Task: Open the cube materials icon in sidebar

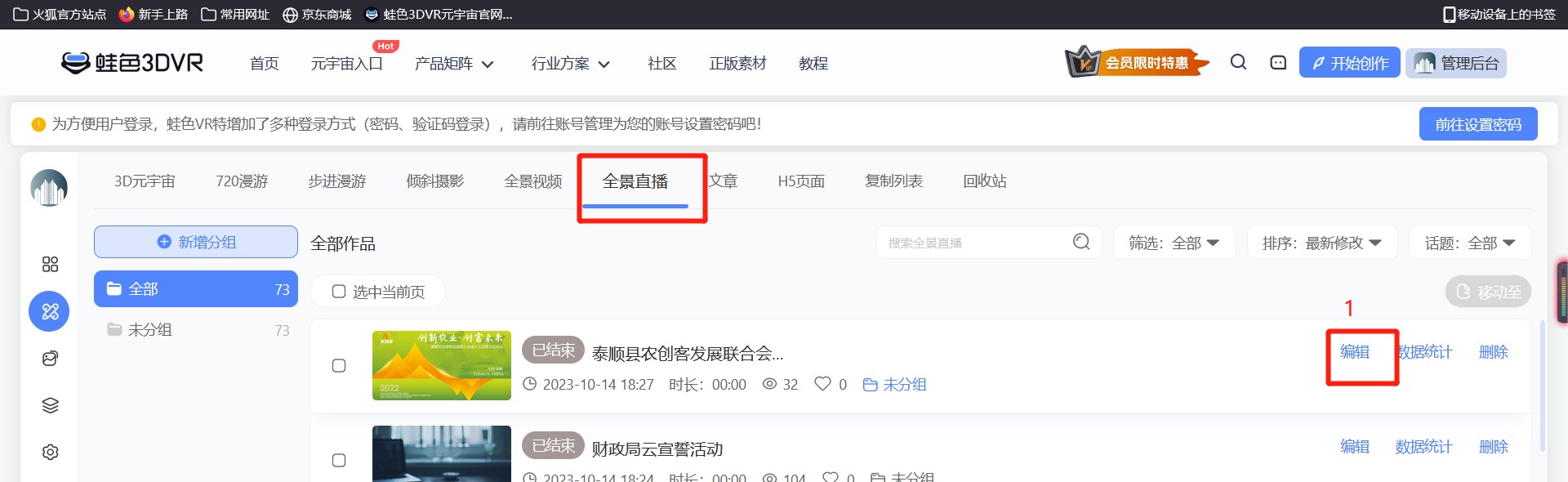Action: 50,359
